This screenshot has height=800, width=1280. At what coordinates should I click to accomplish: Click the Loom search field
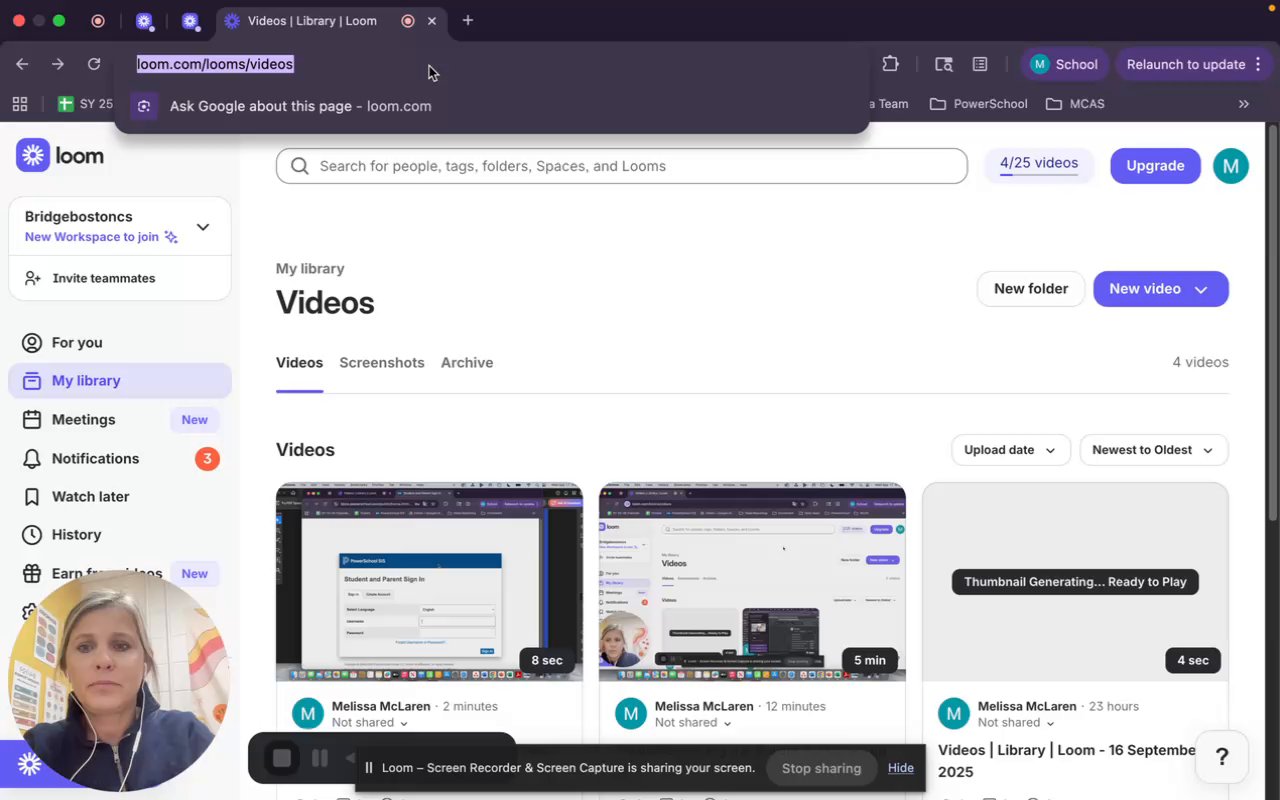pyautogui.click(x=622, y=166)
